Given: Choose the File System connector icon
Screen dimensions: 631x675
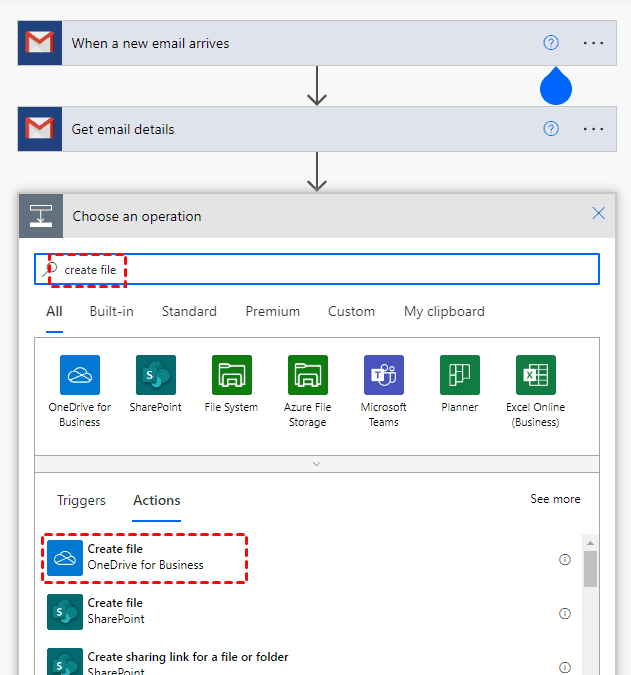Looking at the screenshot, I should (x=231, y=375).
